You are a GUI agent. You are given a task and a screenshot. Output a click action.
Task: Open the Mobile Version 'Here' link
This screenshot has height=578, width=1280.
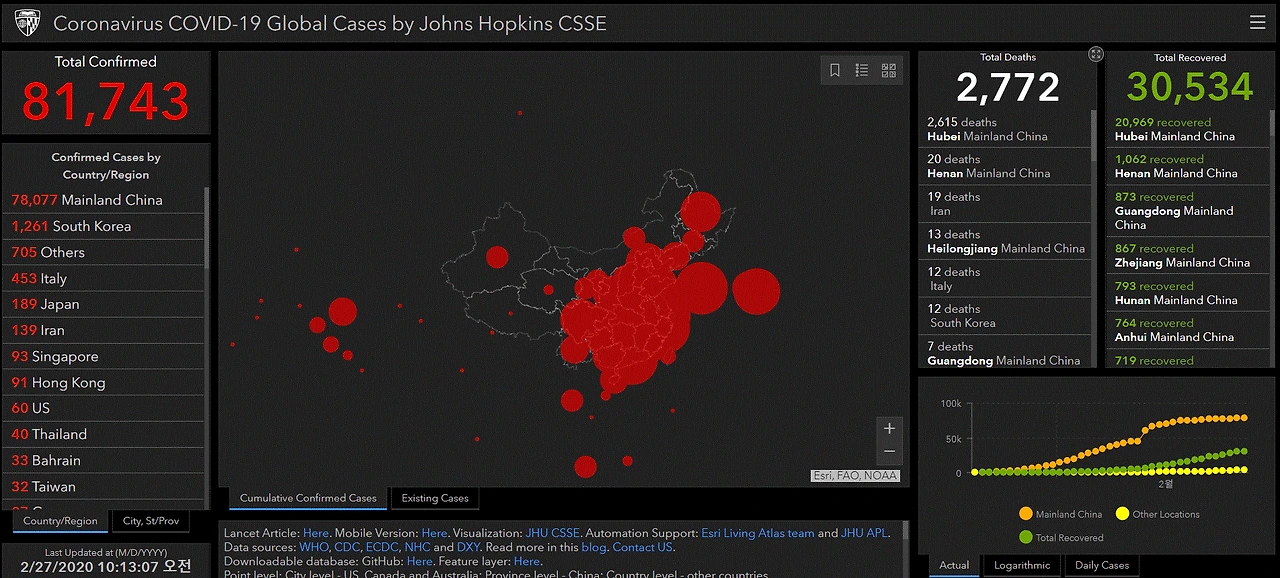point(434,534)
